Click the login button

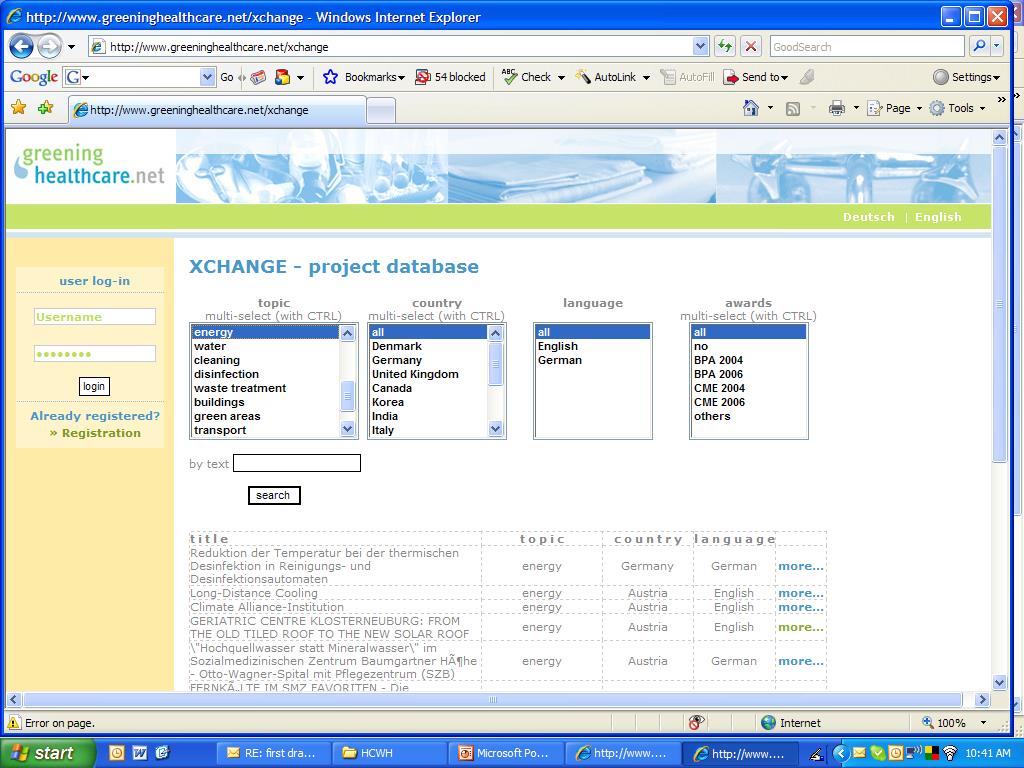point(94,387)
